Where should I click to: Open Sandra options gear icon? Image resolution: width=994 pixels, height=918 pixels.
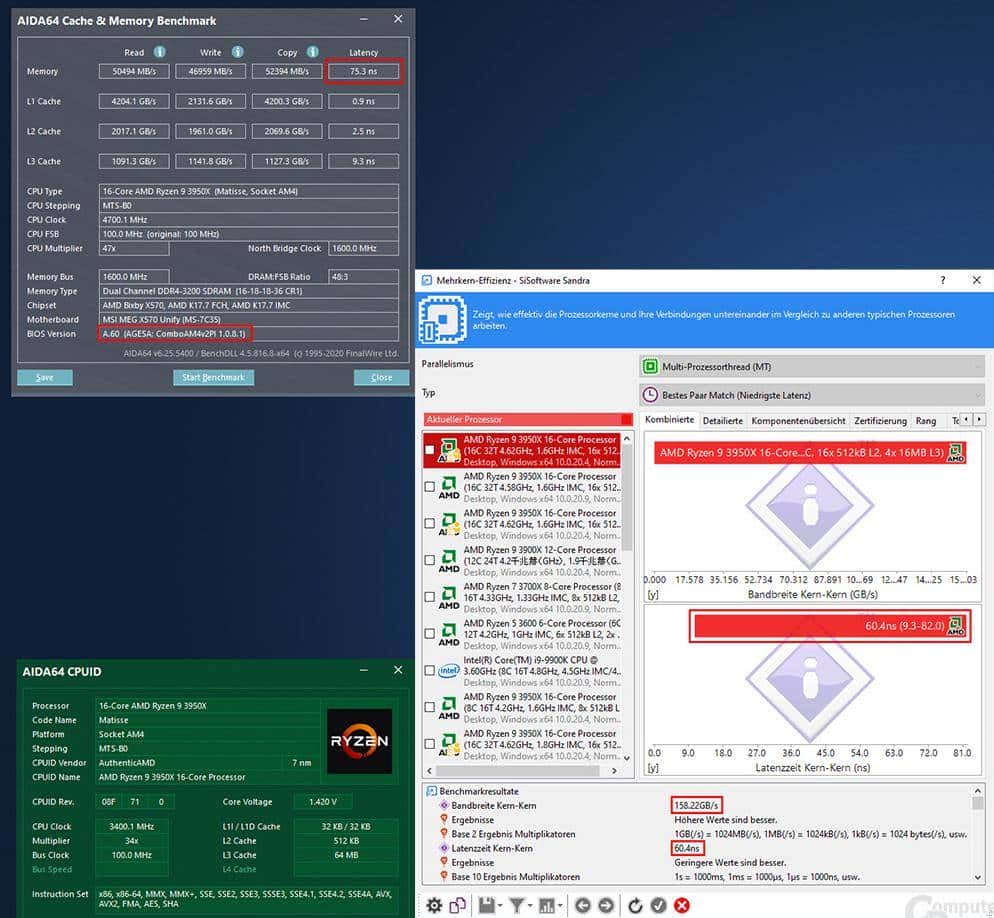(x=434, y=905)
